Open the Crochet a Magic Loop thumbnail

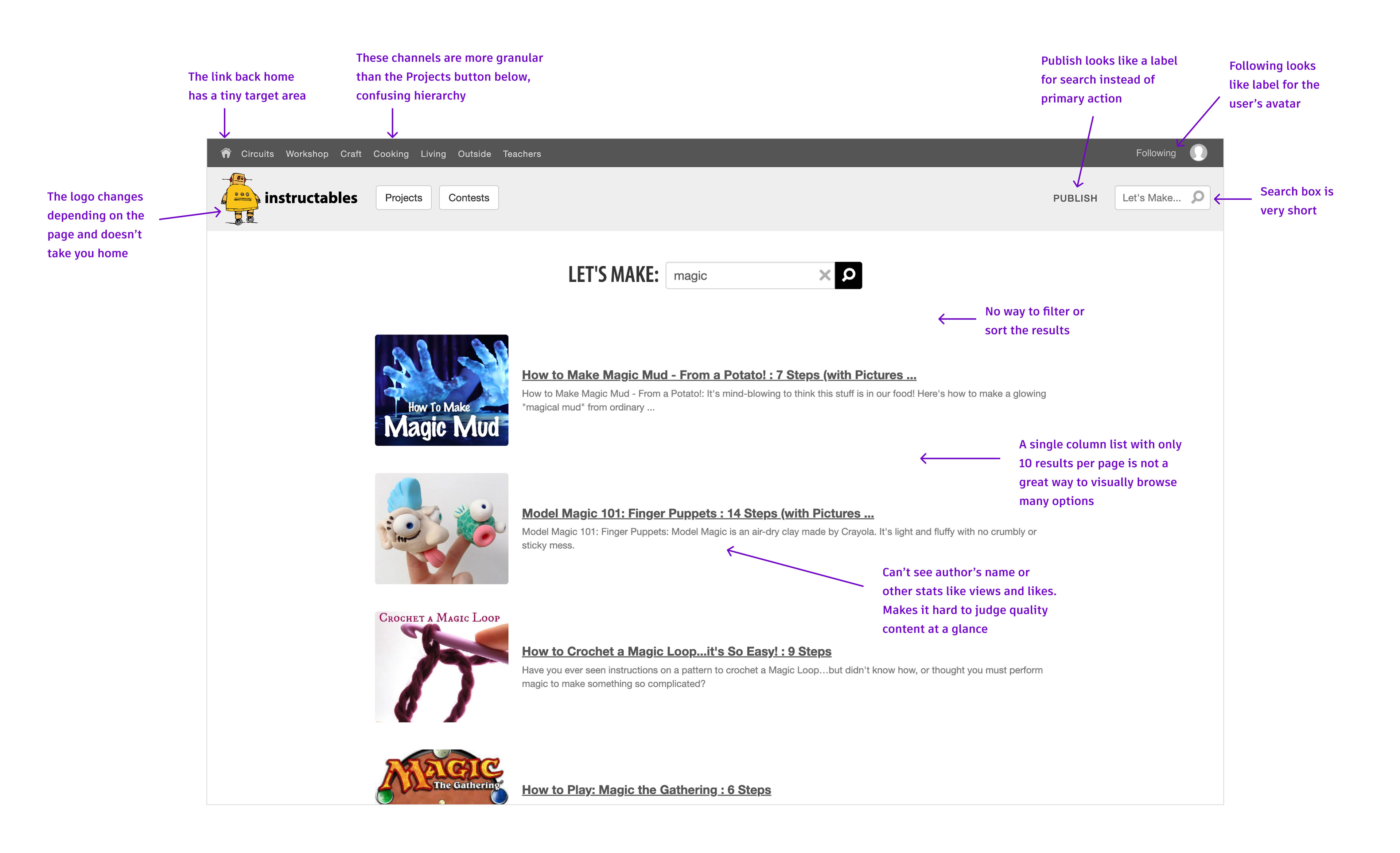[442, 667]
